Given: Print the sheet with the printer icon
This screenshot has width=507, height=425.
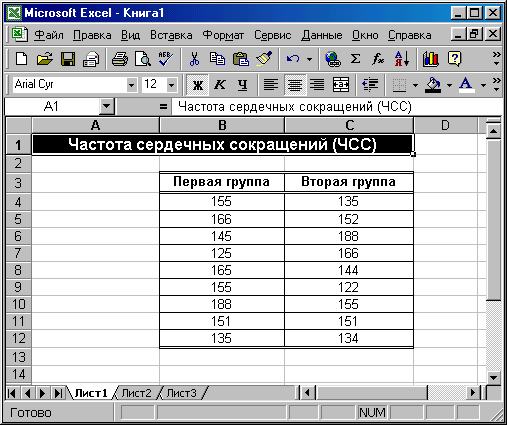Looking at the screenshot, I should pyautogui.click(x=120, y=59).
